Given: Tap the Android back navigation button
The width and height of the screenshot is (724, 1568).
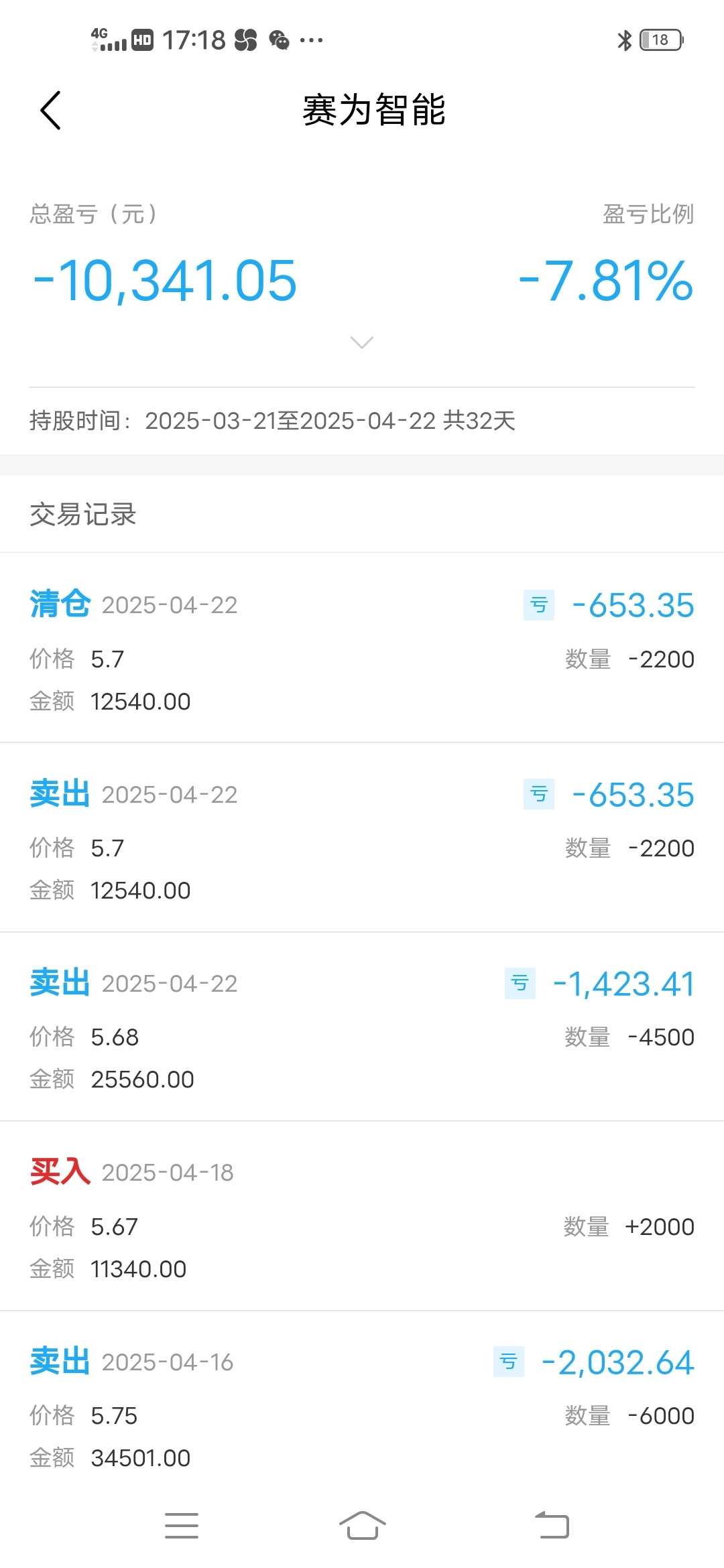Looking at the screenshot, I should [552, 1526].
